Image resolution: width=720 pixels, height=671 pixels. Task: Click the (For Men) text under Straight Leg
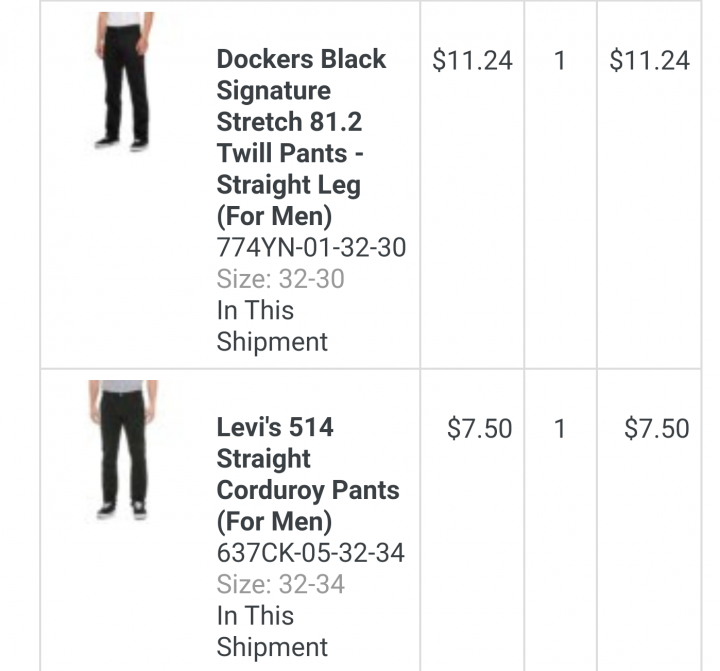(x=274, y=216)
